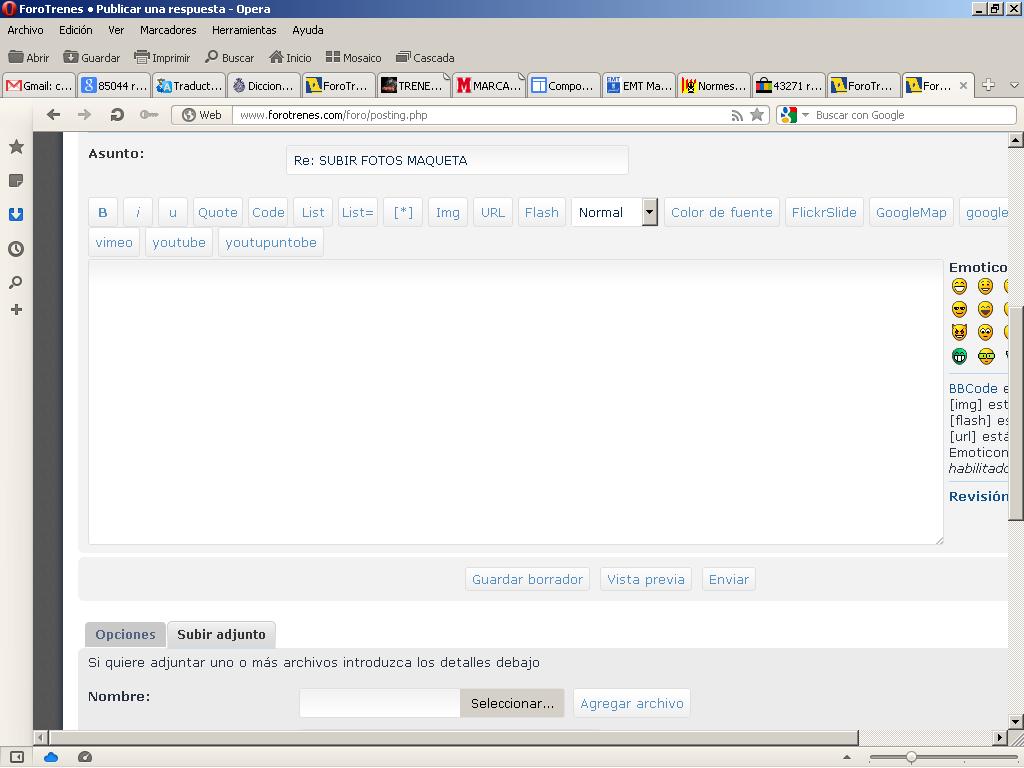Expand the tab list arrow at right
The width and height of the screenshot is (1024, 768).
[1014, 85]
